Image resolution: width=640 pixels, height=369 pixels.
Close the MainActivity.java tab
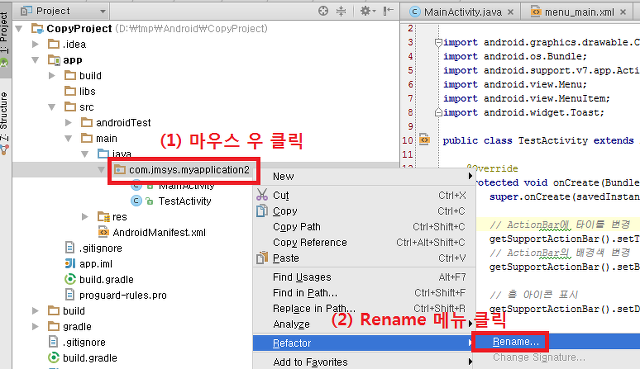pos(511,12)
